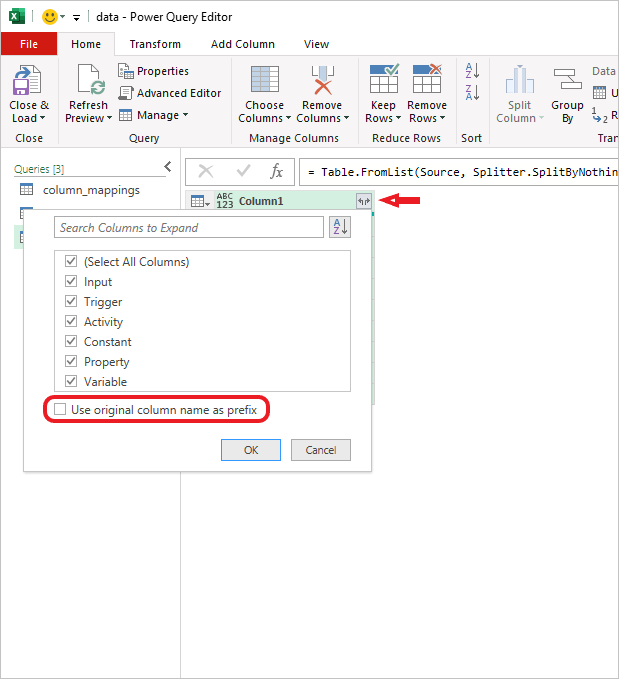Click the Search Columns to Expand field
The image size is (619, 679).
click(189, 227)
